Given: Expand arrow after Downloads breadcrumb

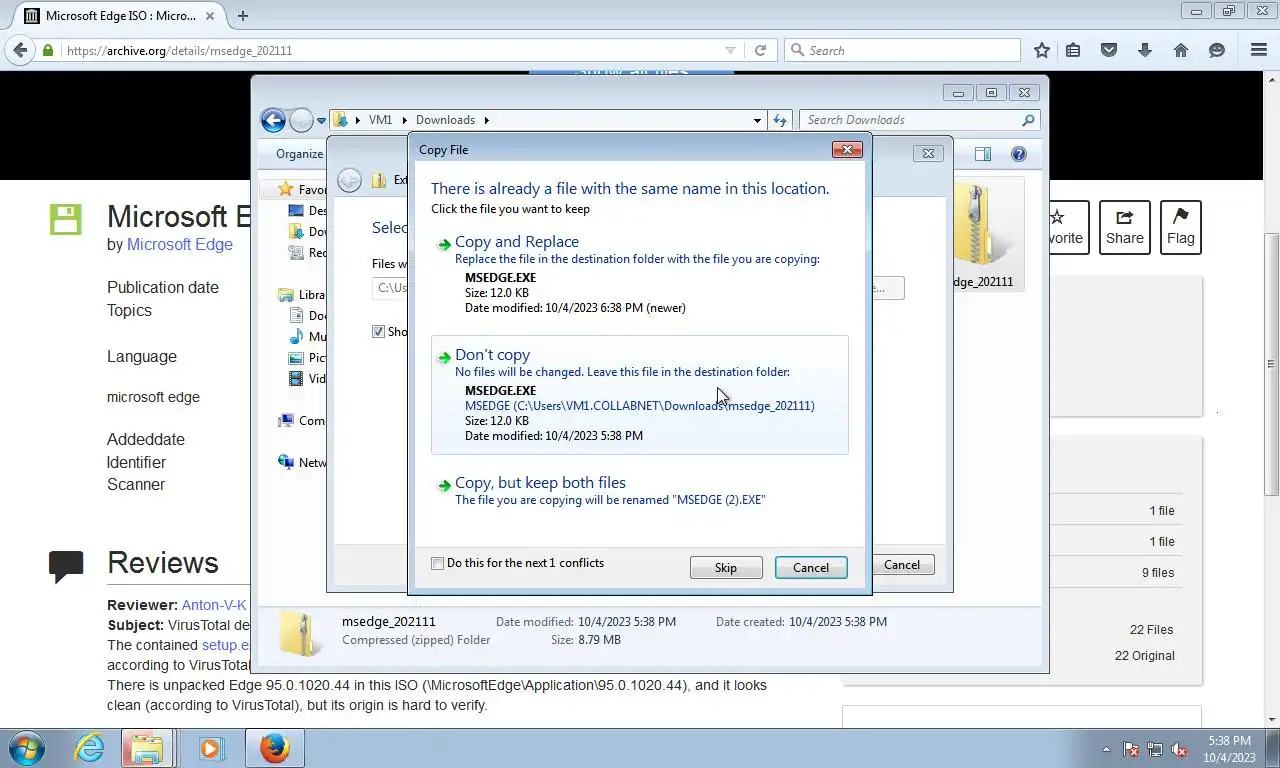Looking at the screenshot, I should pos(487,120).
